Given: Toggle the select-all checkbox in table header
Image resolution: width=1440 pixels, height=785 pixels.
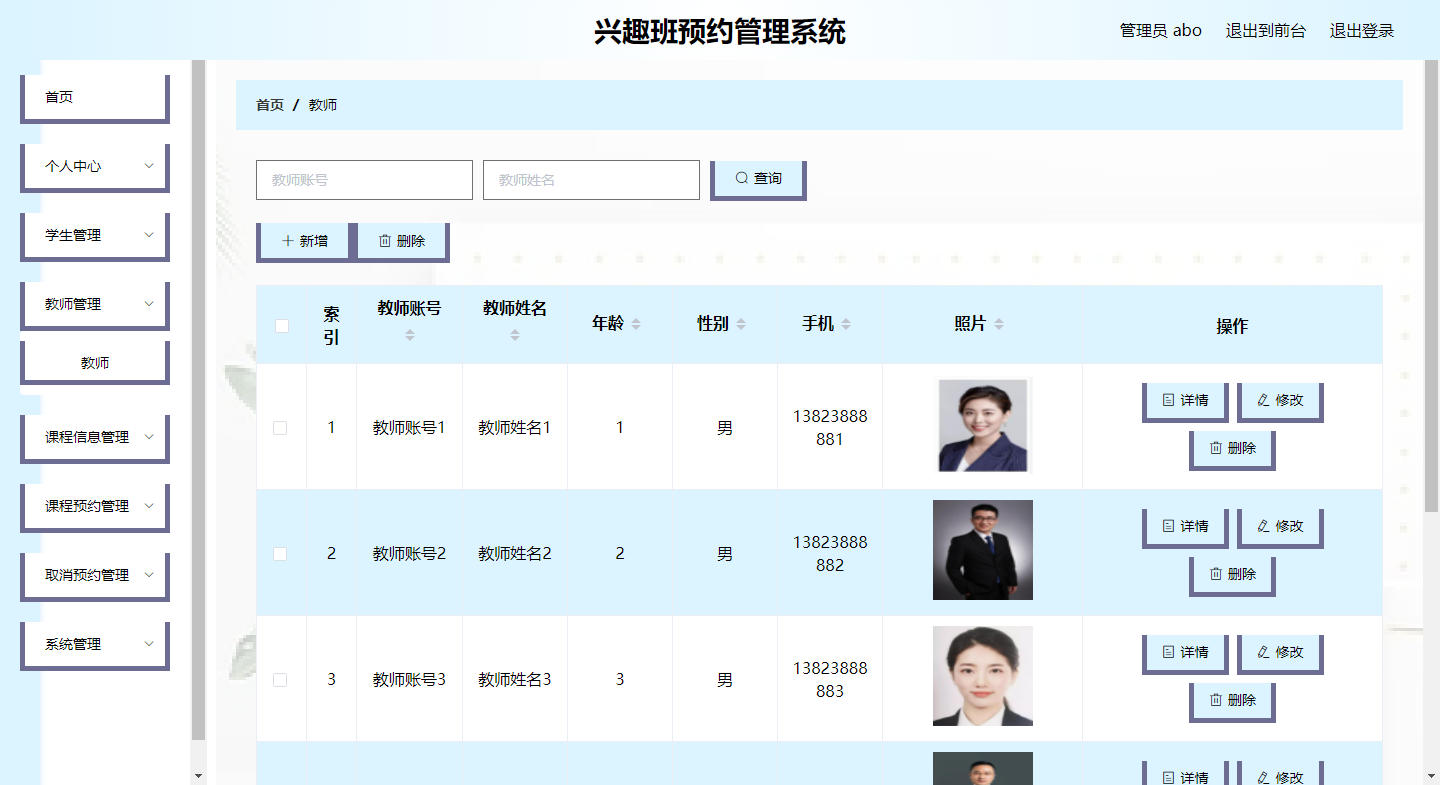Looking at the screenshot, I should (x=282, y=325).
